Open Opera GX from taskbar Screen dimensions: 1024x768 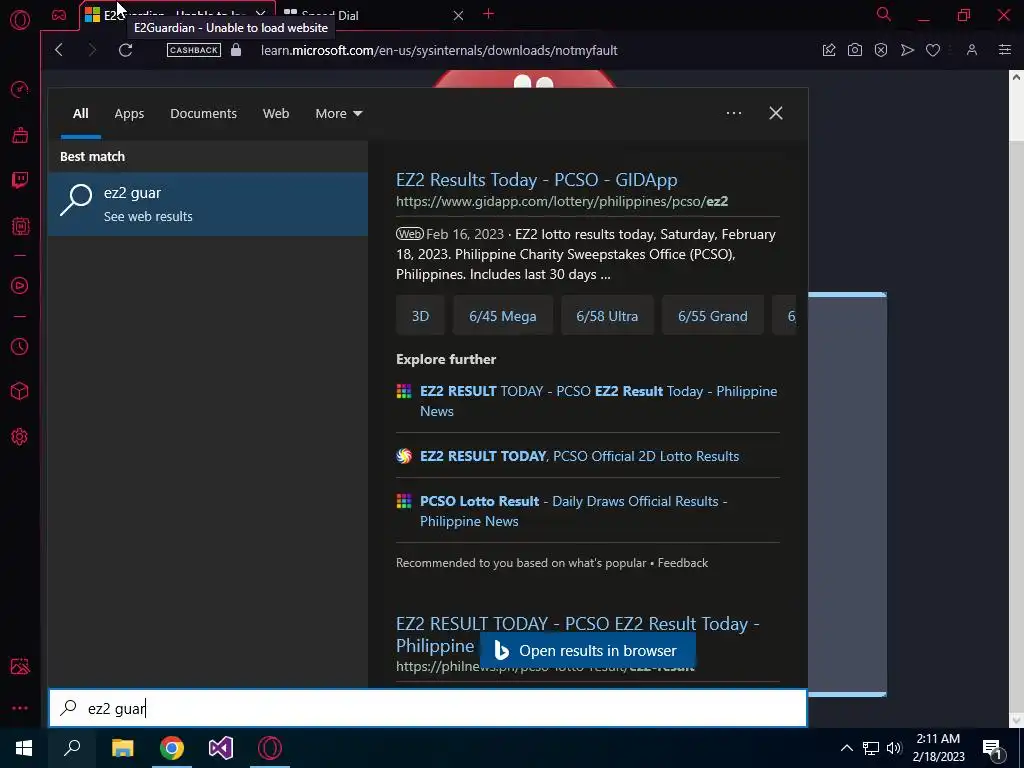click(x=270, y=748)
